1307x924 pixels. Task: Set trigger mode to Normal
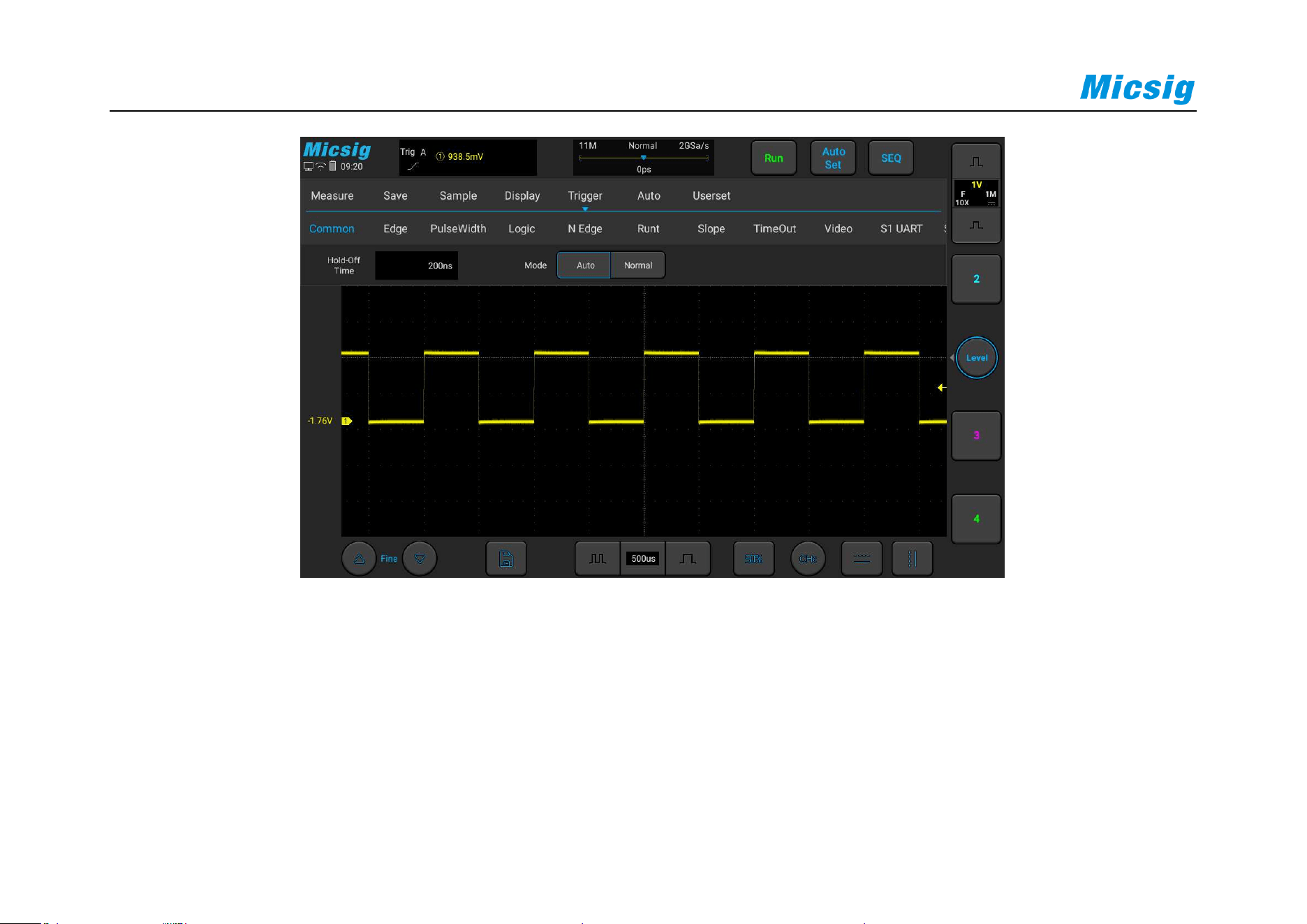[x=638, y=266]
